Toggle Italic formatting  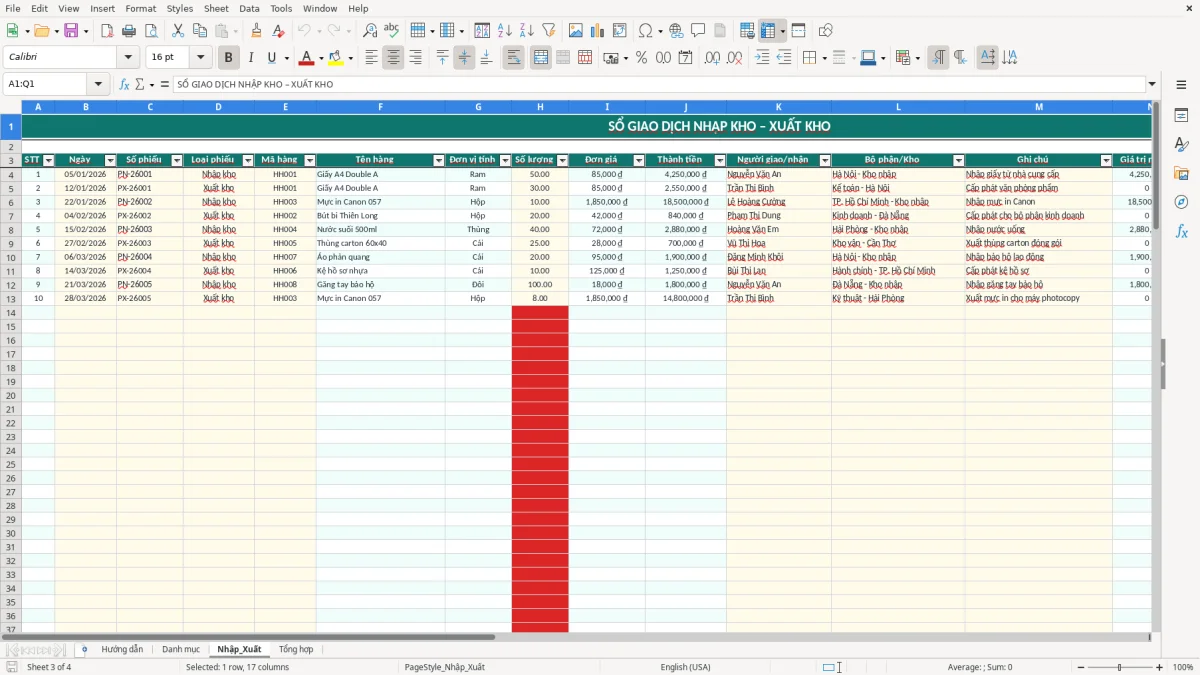pos(250,58)
